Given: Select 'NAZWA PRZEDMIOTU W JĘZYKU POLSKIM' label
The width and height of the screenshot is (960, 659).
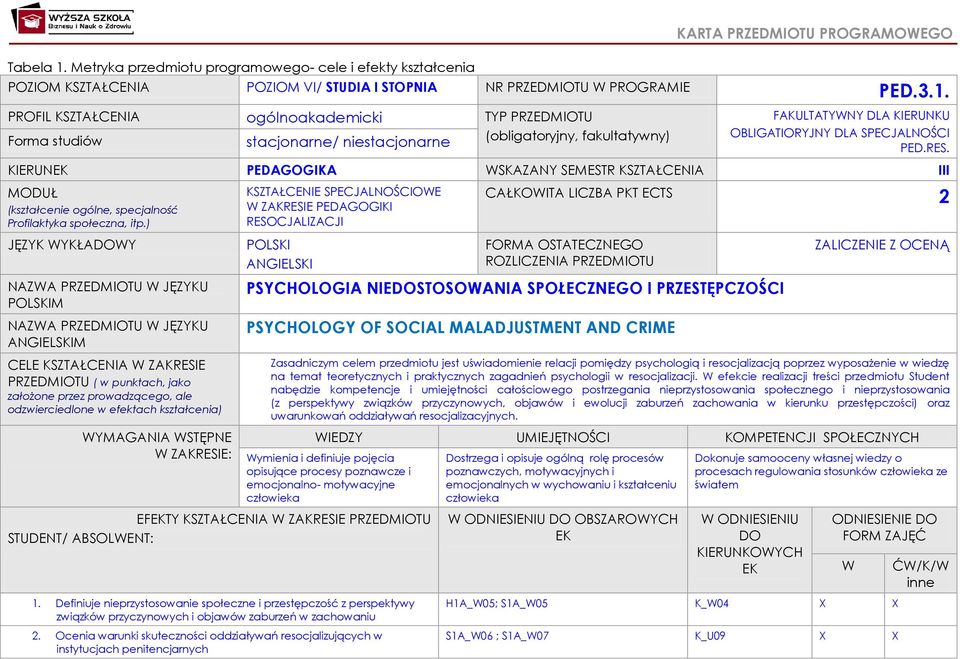Looking at the screenshot, I should click(108, 295).
